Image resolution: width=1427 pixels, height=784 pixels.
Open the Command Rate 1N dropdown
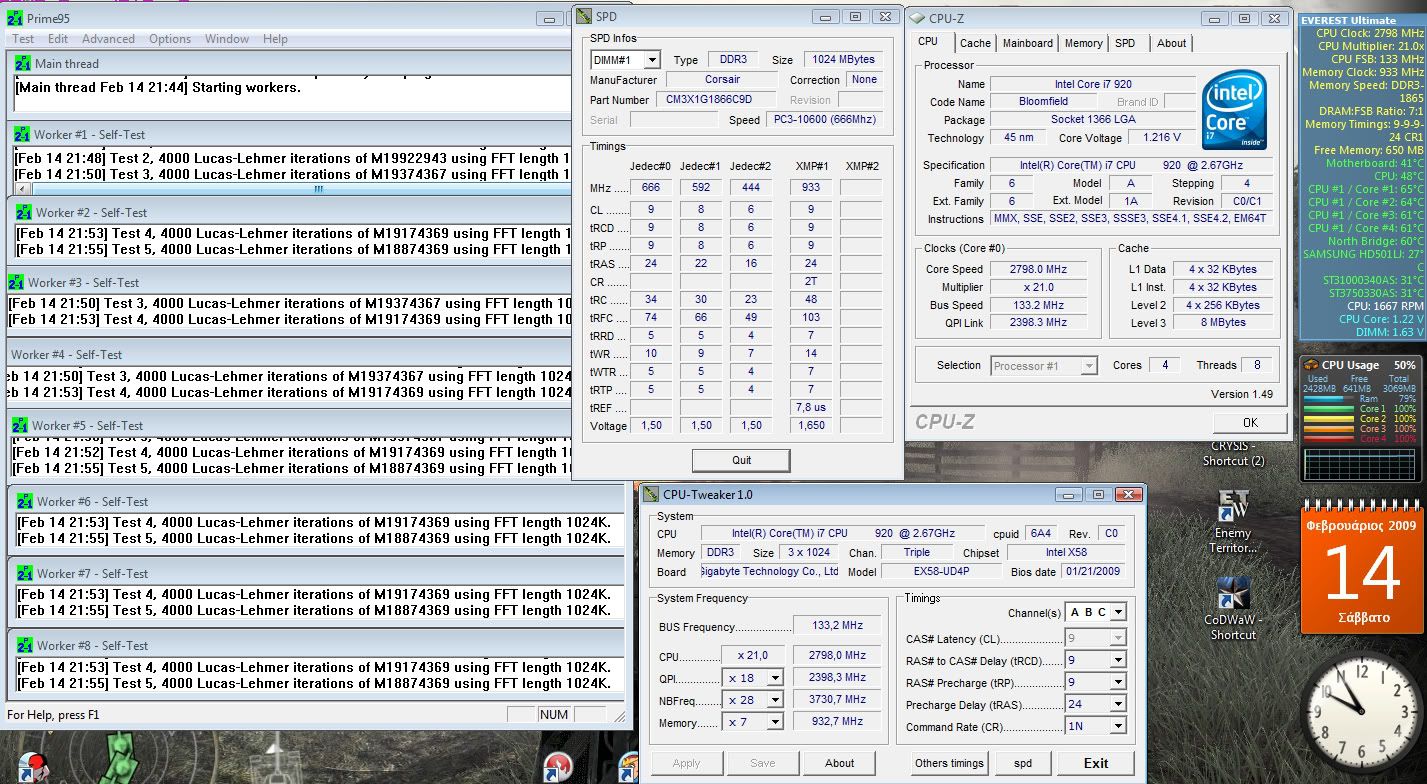tap(1117, 727)
